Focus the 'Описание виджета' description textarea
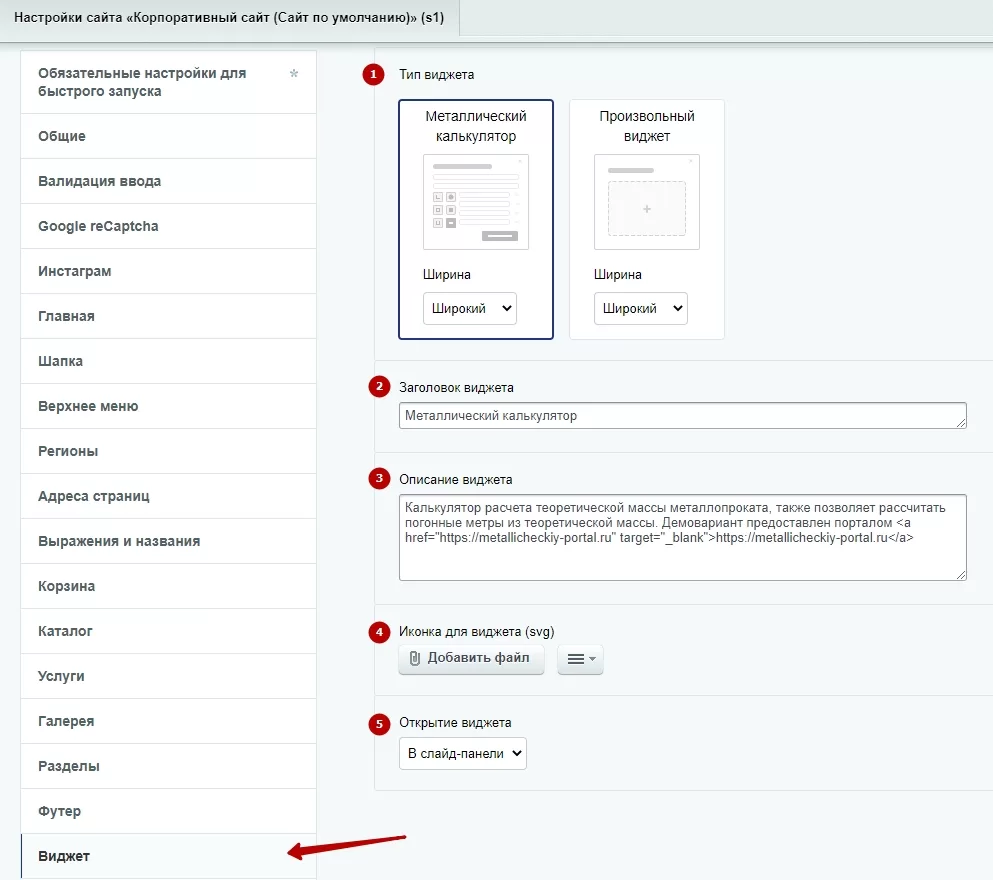Viewport: 993px width, 880px height. (x=683, y=537)
